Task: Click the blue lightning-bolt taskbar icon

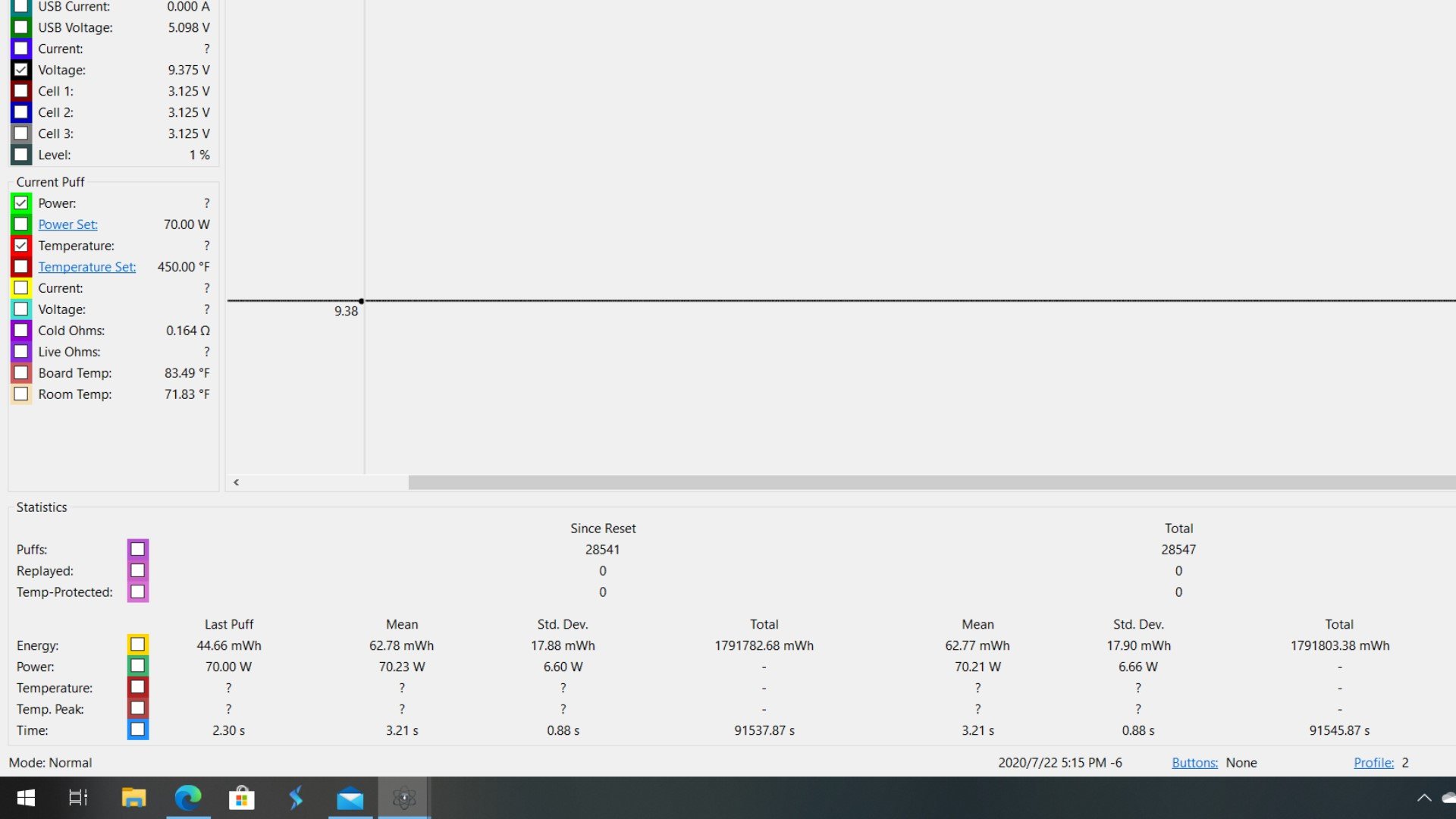Action: (x=296, y=798)
